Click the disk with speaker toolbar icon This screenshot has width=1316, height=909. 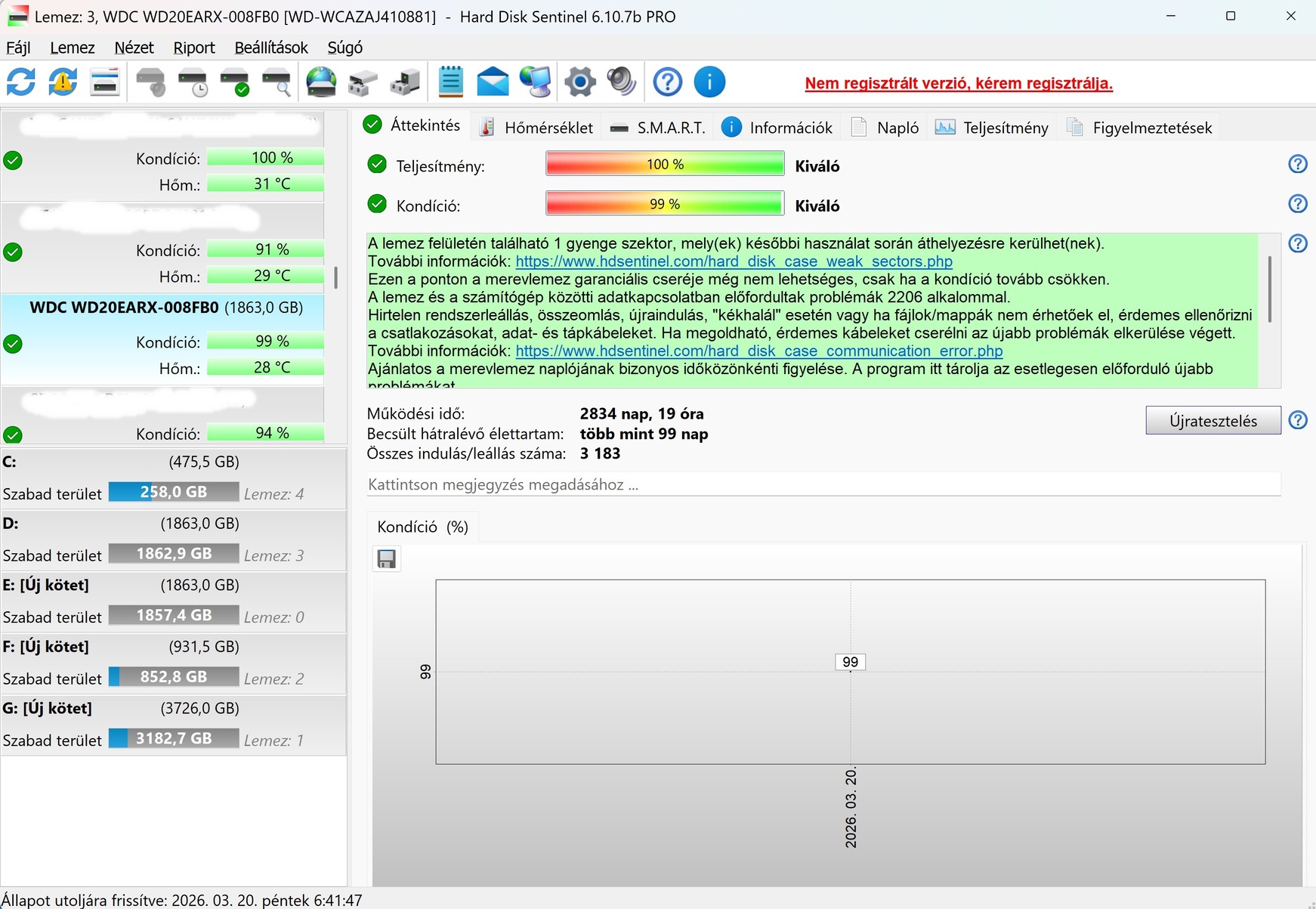click(152, 82)
